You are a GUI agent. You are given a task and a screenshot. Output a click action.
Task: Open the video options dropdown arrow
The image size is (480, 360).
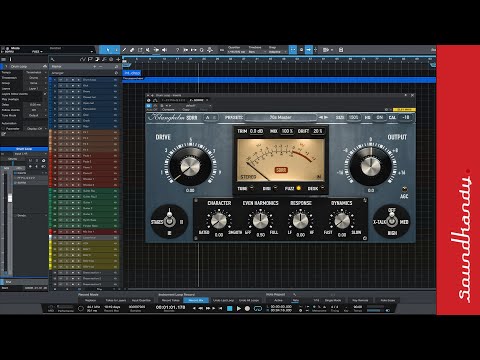point(332,50)
